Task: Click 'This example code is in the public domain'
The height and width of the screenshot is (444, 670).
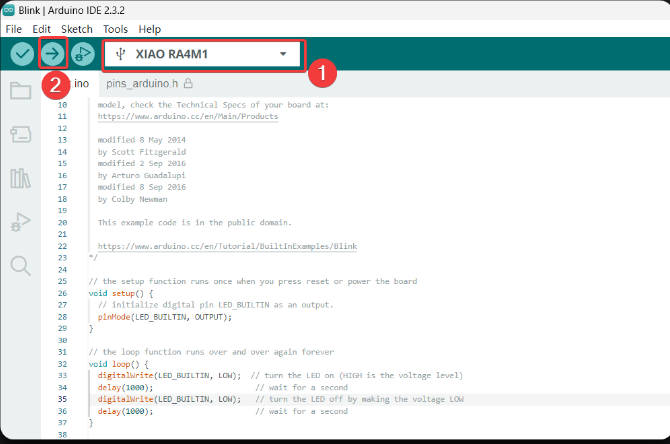Action: point(194,223)
